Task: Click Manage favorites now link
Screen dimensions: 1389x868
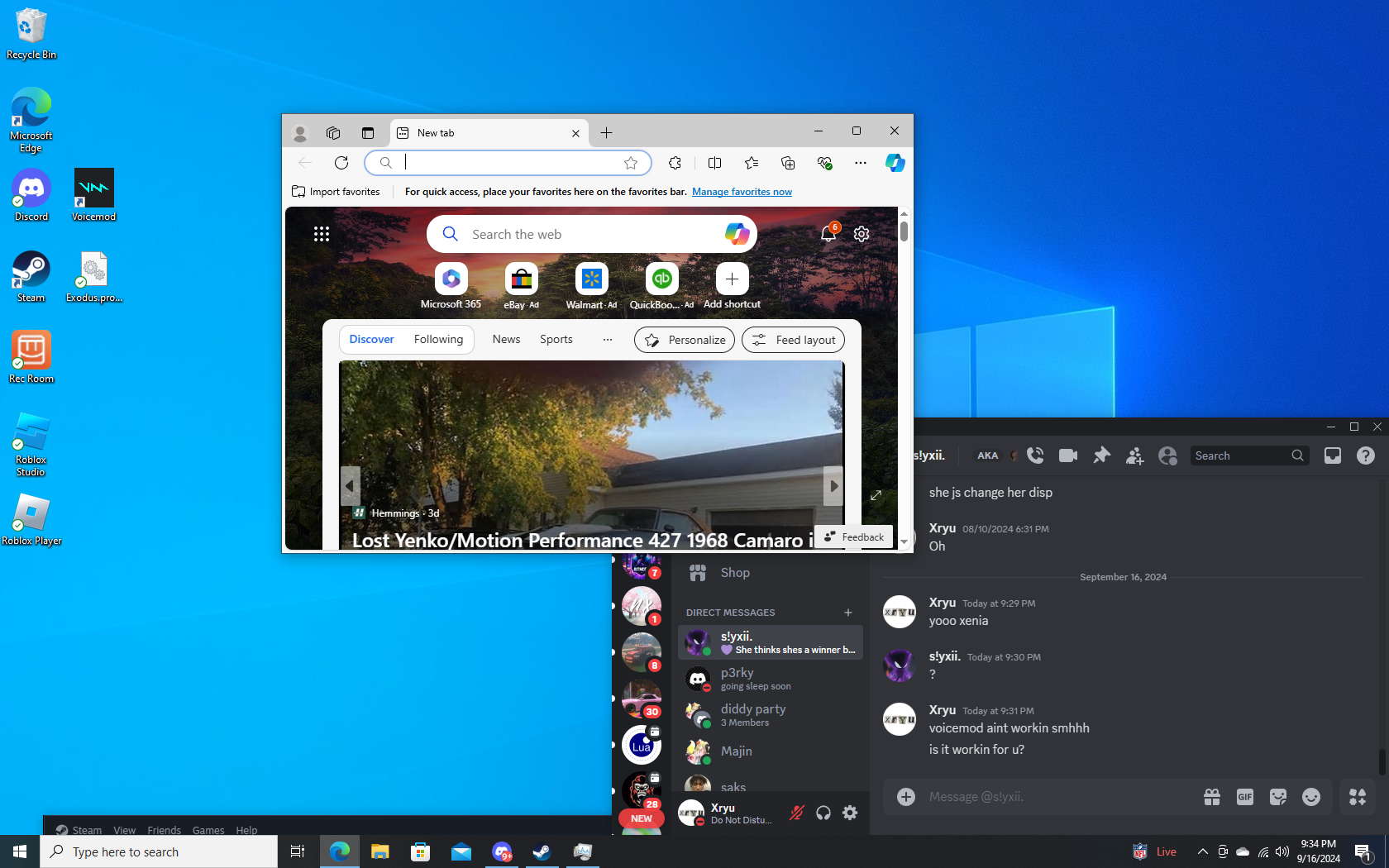Action: (x=742, y=192)
